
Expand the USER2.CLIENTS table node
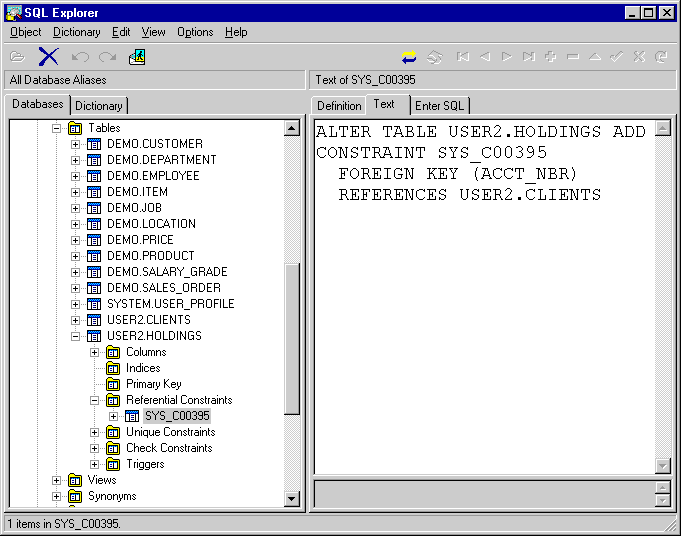[x=76, y=320]
